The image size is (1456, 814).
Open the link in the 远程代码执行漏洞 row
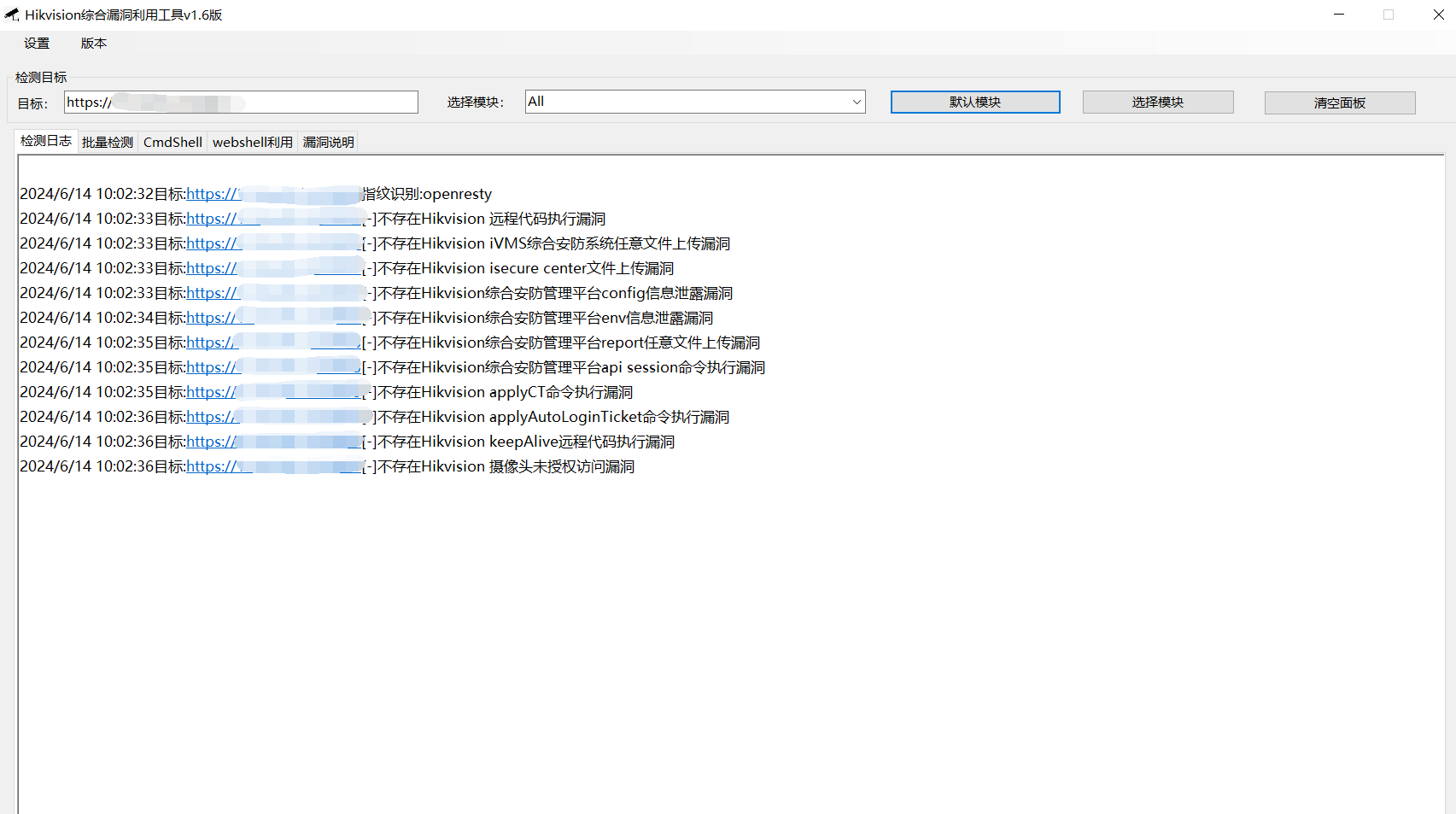[274, 220]
